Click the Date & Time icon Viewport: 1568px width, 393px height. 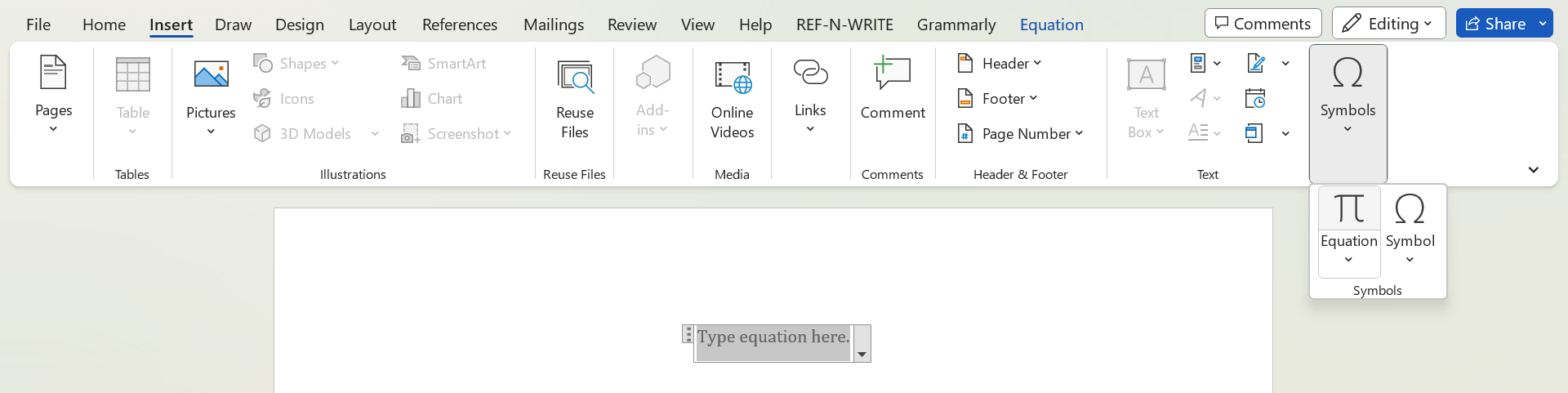click(1255, 98)
